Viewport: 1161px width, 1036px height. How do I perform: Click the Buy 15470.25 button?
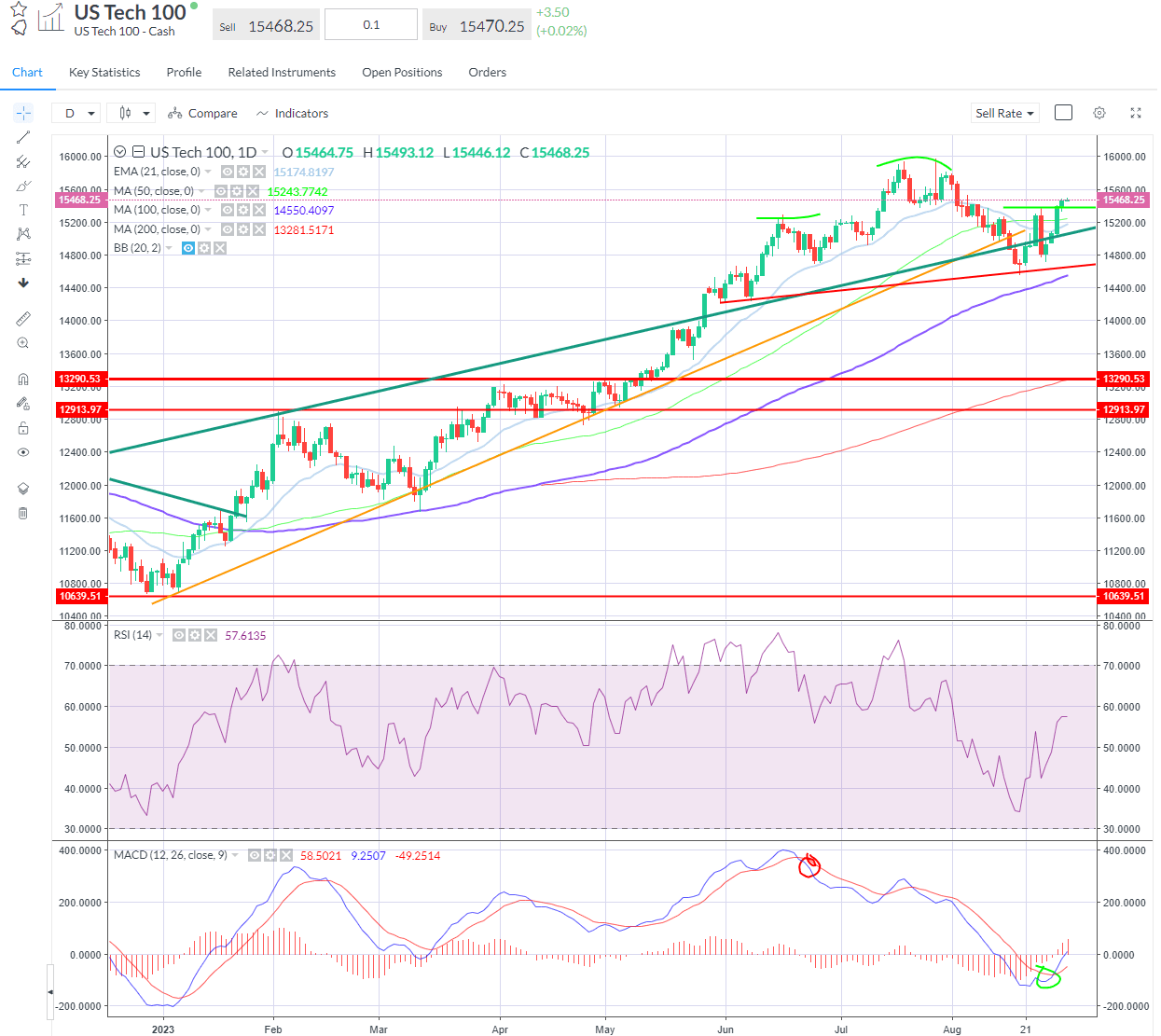pos(477,26)
